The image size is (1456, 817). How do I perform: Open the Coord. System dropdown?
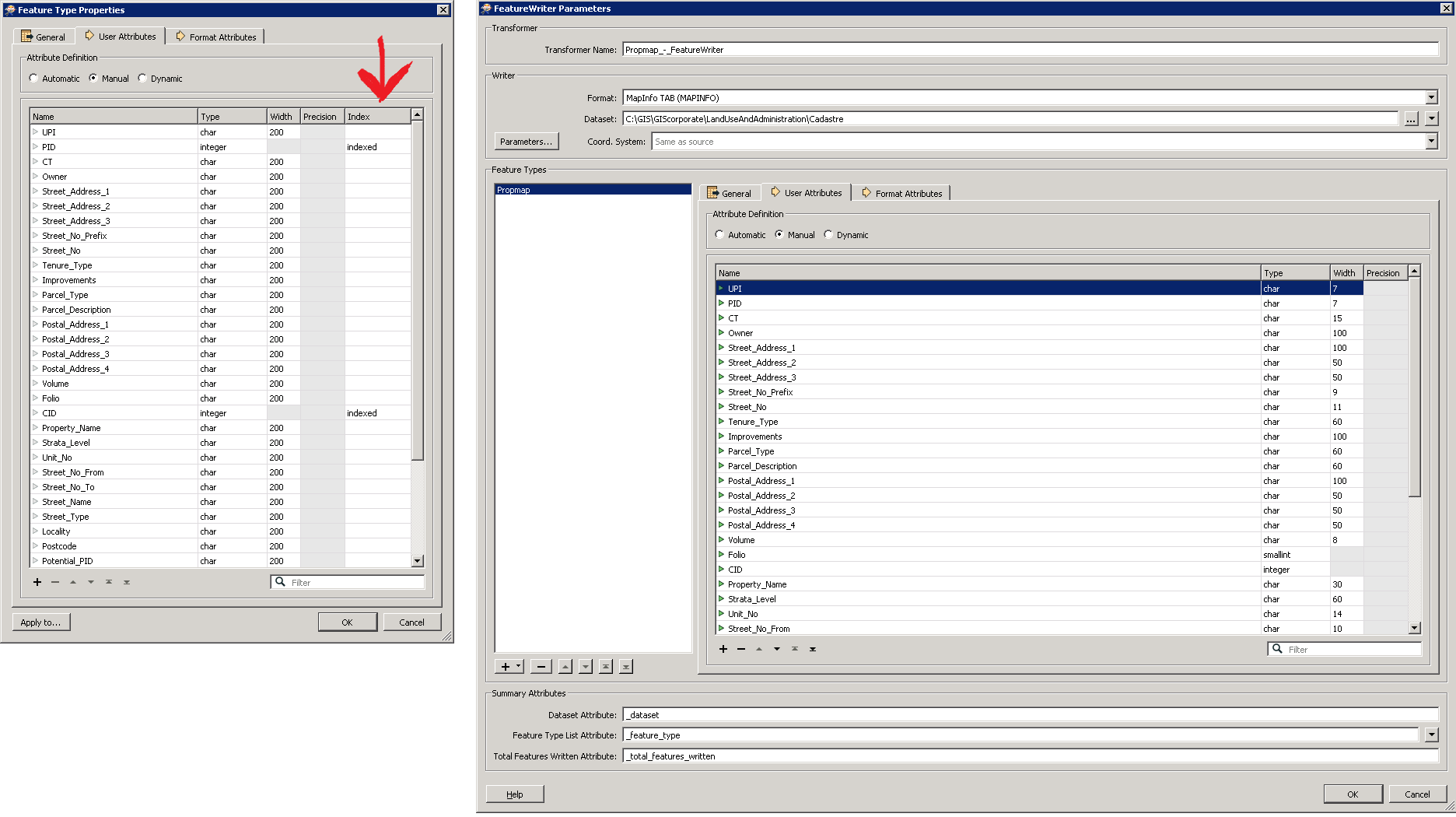pyautogui.click(x=1432, y=142)
